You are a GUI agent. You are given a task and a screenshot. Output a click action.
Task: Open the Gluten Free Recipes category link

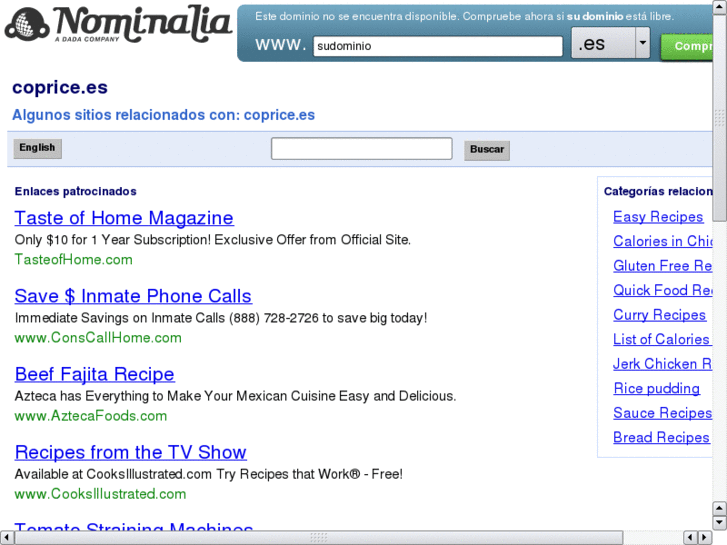663,266
